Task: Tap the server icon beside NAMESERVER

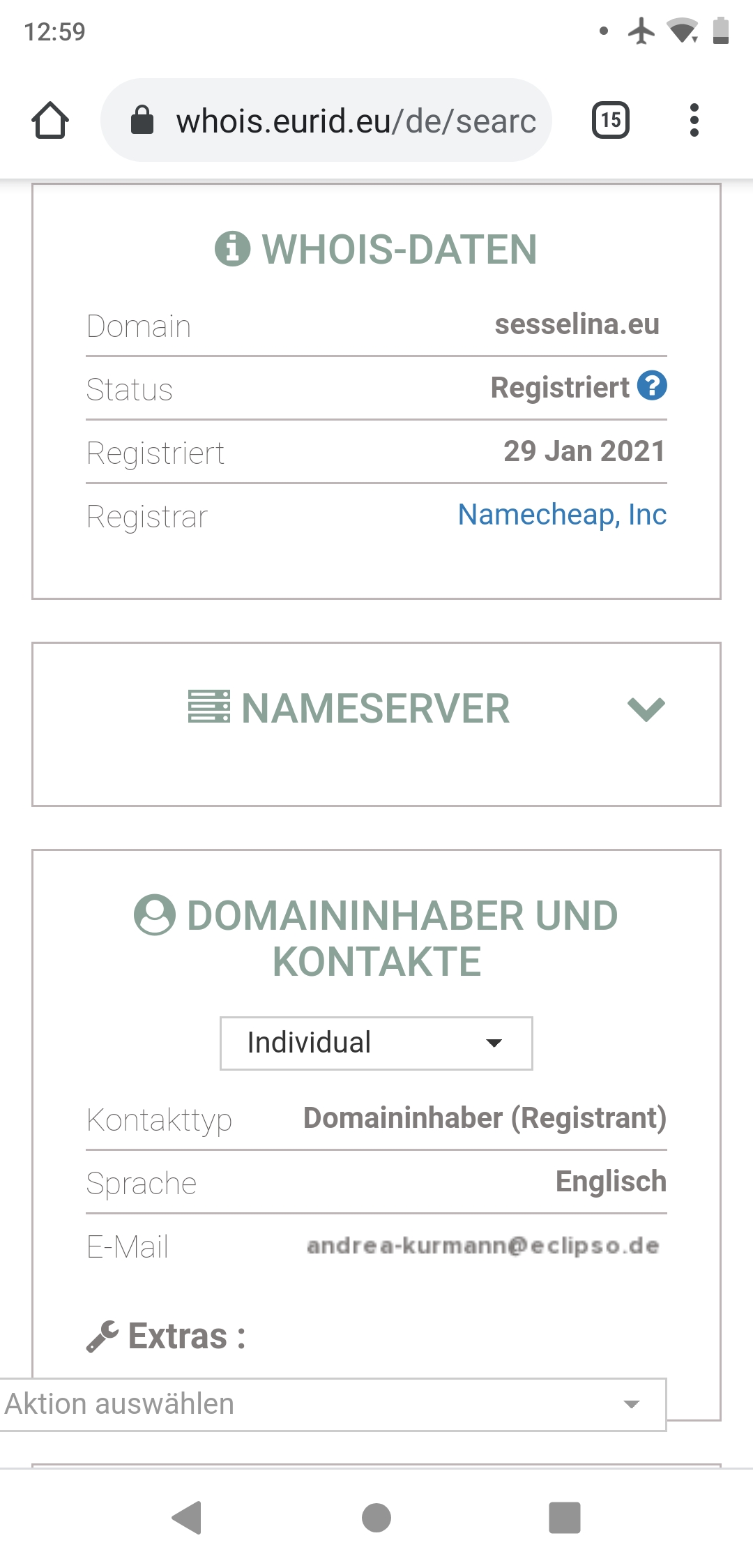Action: [209, 707]
